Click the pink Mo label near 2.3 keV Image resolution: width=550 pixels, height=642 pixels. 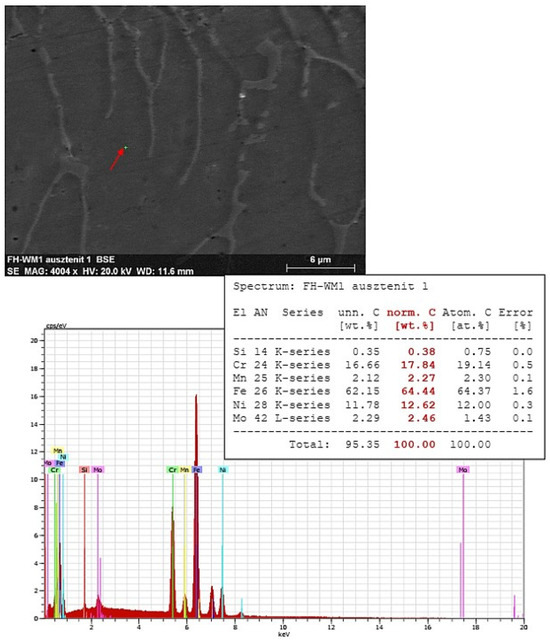[98, 470]
